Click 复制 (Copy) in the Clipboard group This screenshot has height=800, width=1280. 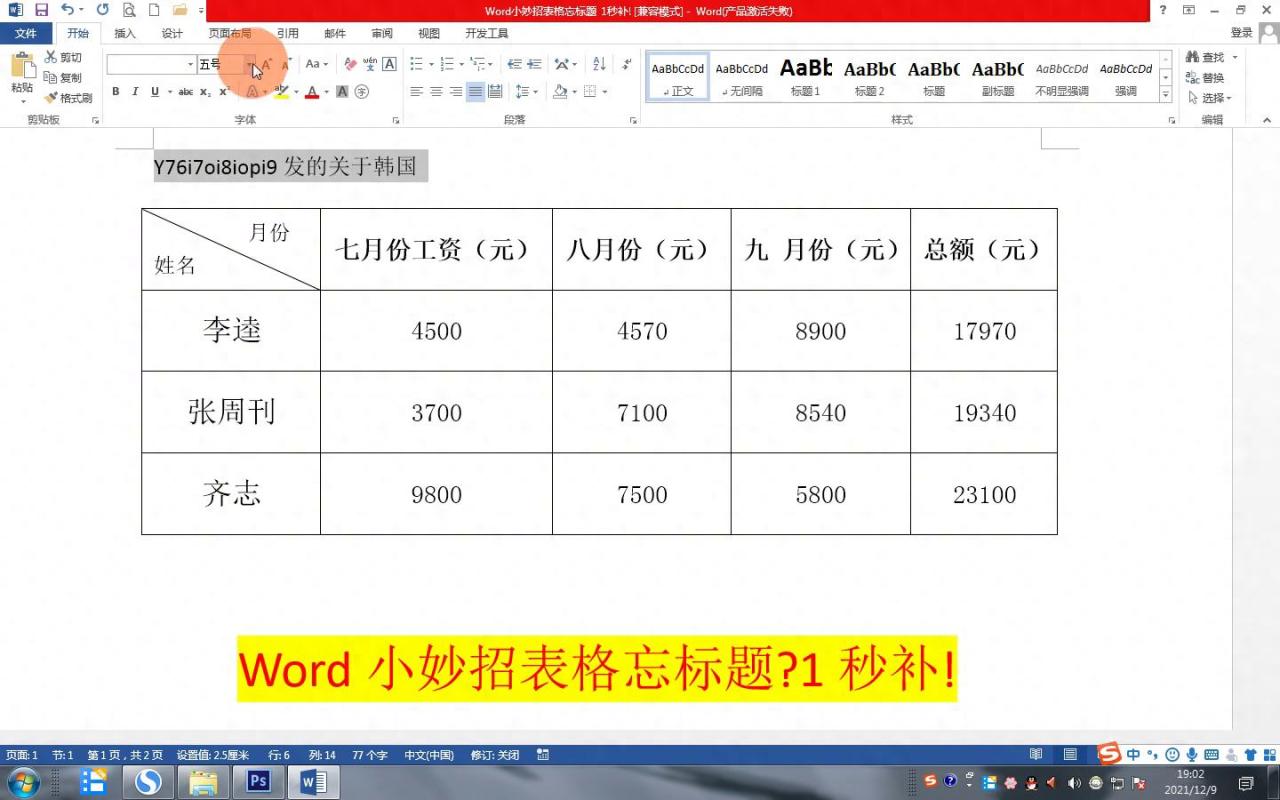pos(66,78)
